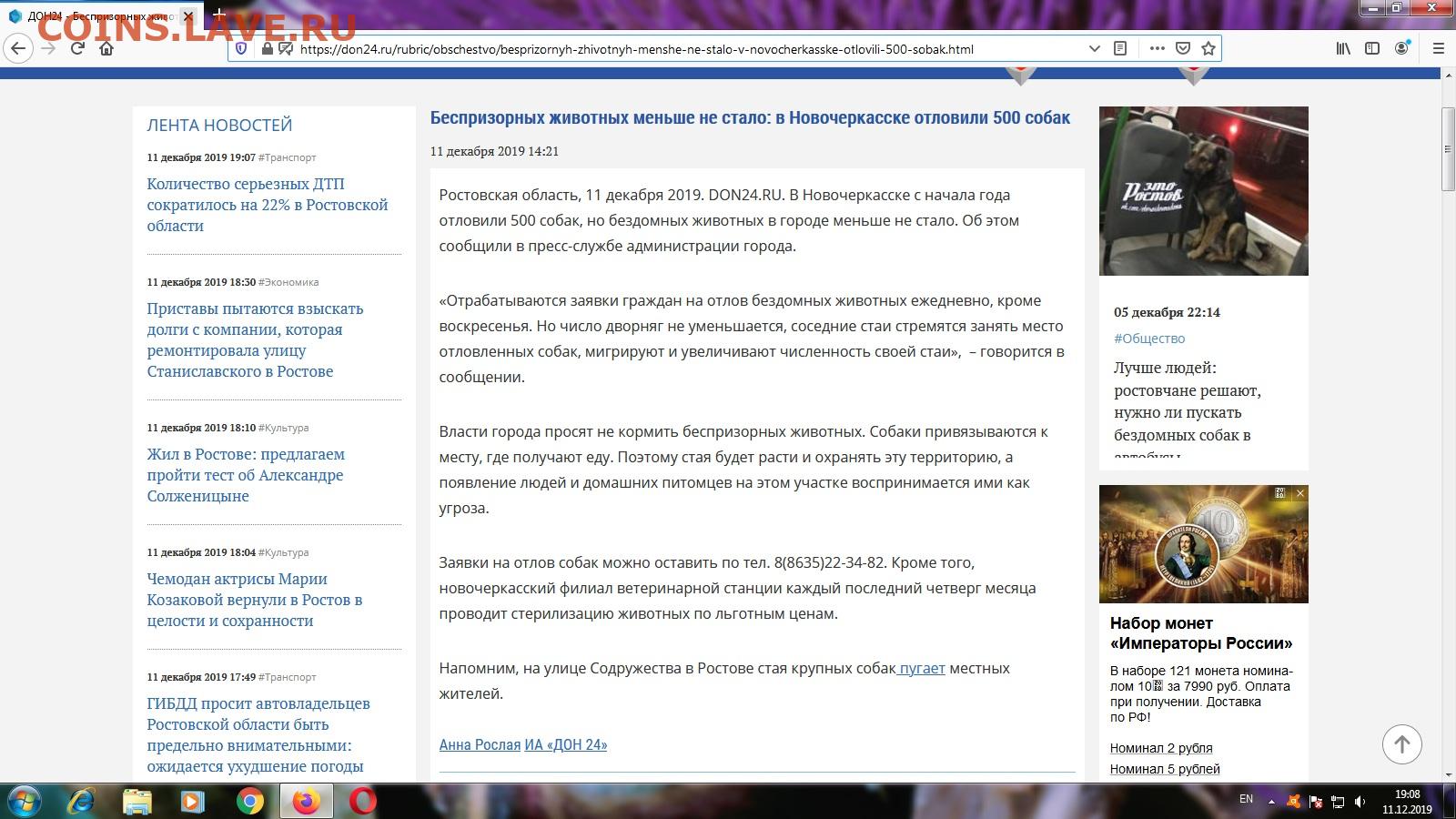
Task: Launch Opera from taskbar
Action: [363, 801]
